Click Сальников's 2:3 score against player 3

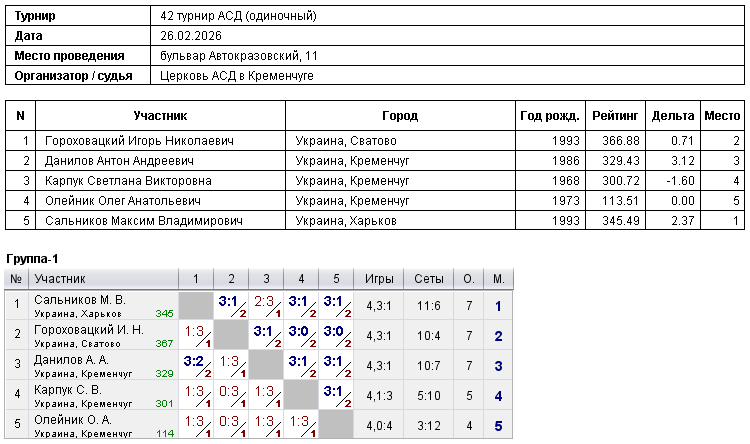tap(264, 301)
